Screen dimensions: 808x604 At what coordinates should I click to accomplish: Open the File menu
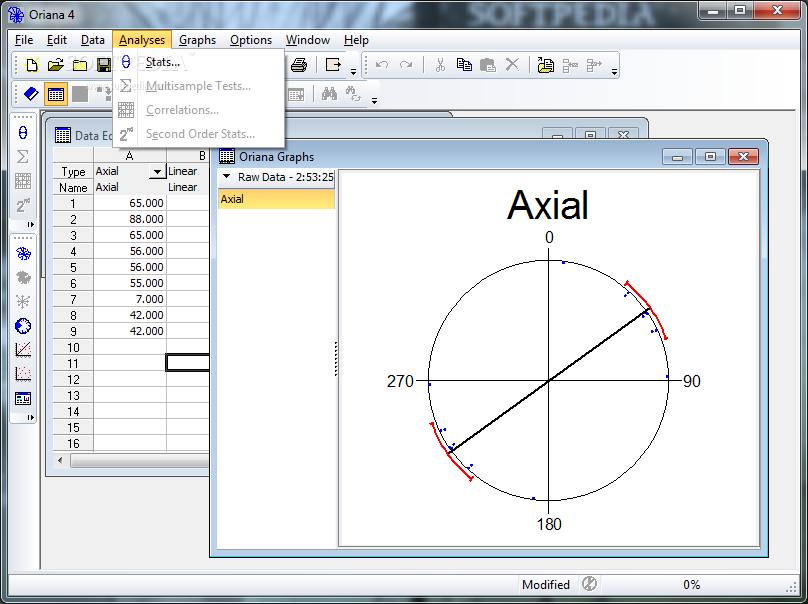tap(24, 40)
